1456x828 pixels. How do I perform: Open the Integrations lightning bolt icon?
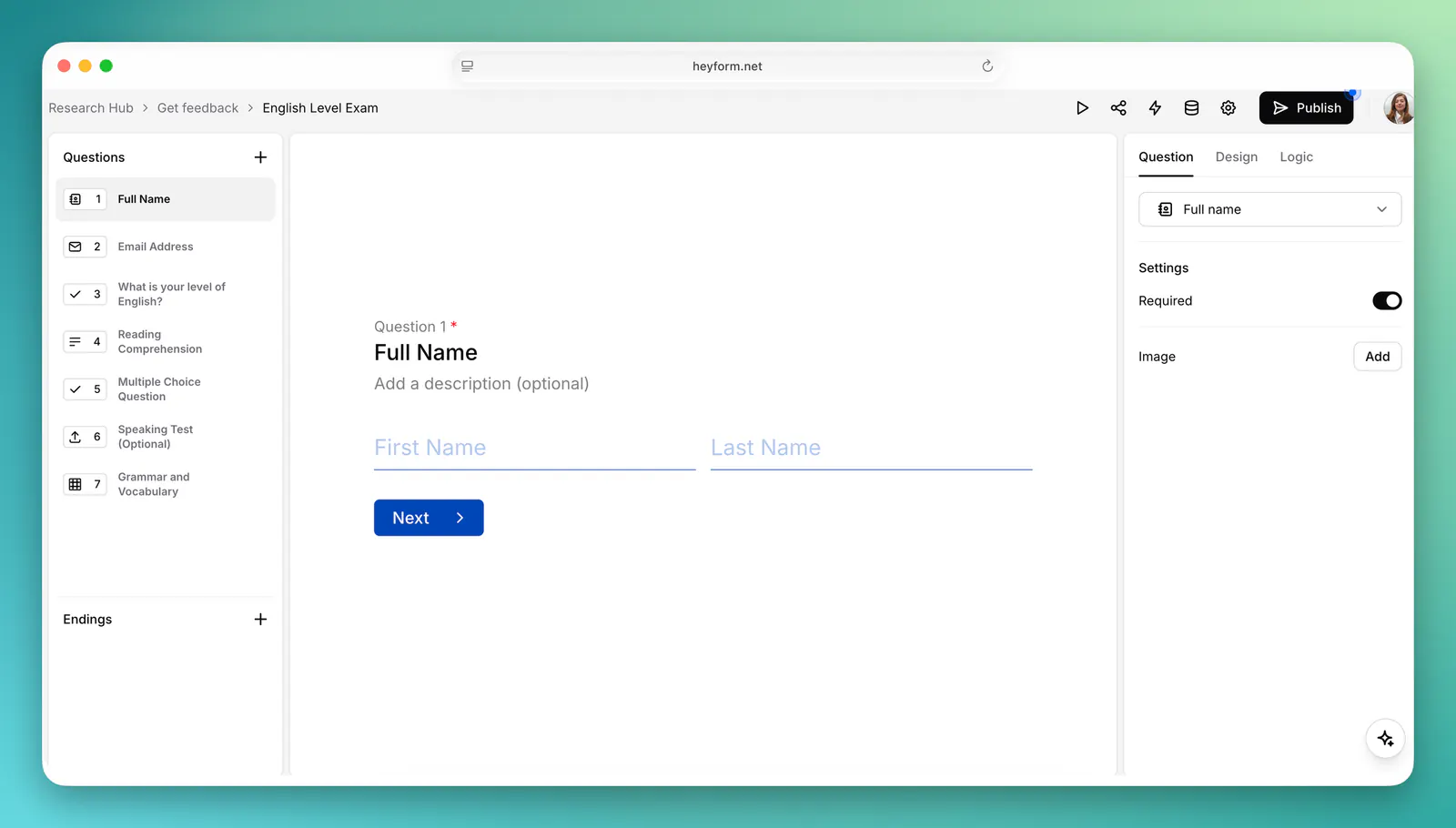pyautogui.click(x=1155, y=108)
